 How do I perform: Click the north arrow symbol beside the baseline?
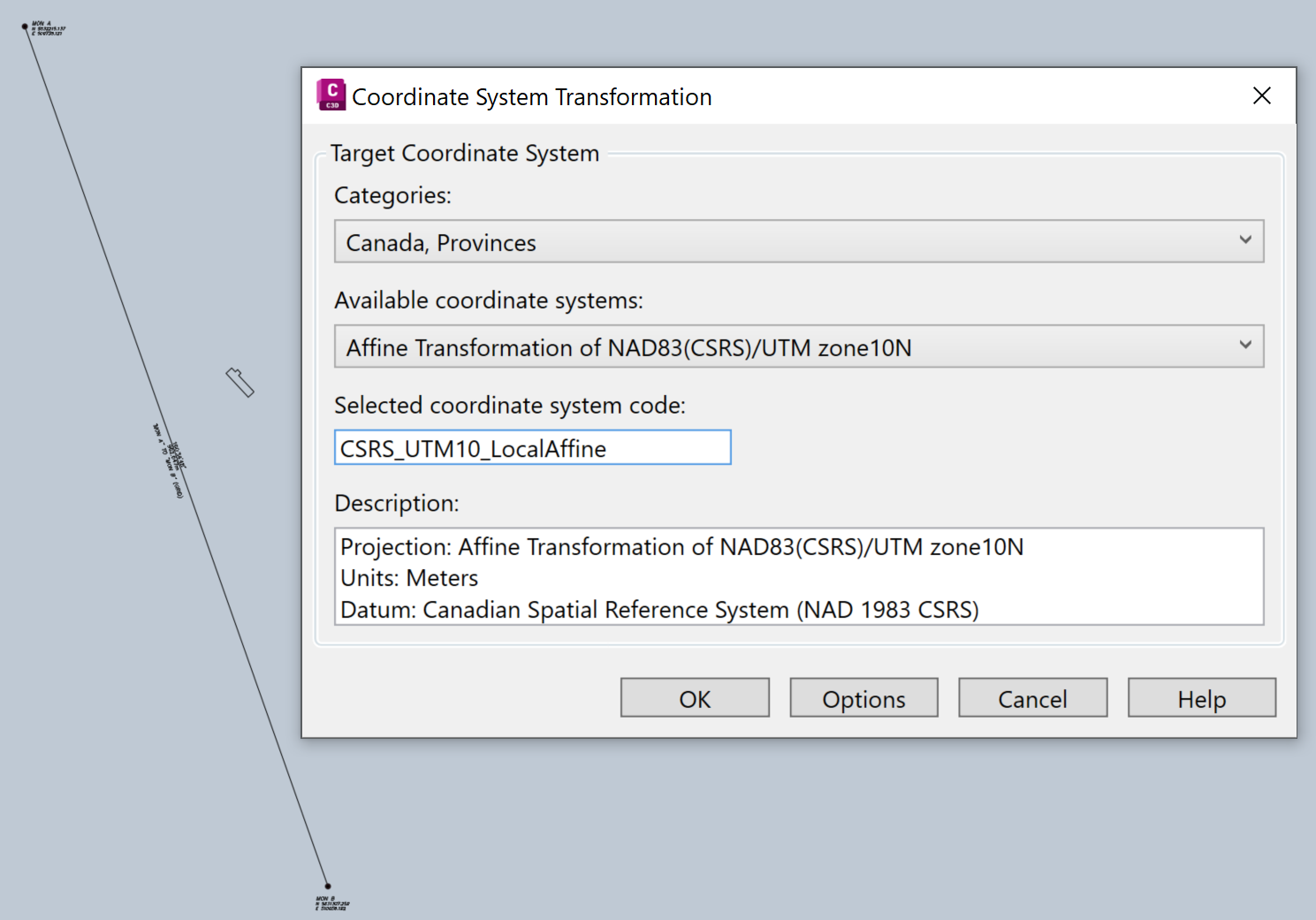click(x=240, y=382)
